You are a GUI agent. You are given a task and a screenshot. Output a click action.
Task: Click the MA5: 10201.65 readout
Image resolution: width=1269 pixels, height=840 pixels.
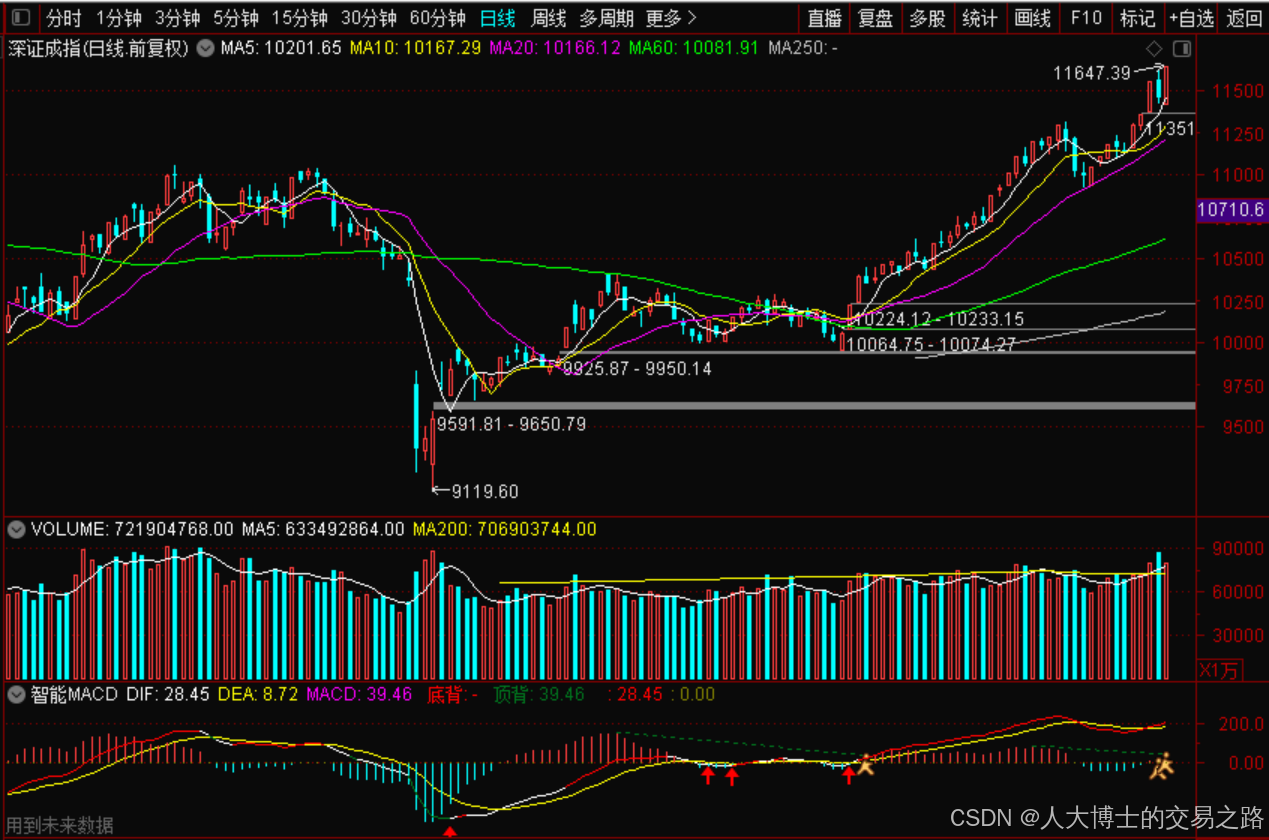[281, 48]
